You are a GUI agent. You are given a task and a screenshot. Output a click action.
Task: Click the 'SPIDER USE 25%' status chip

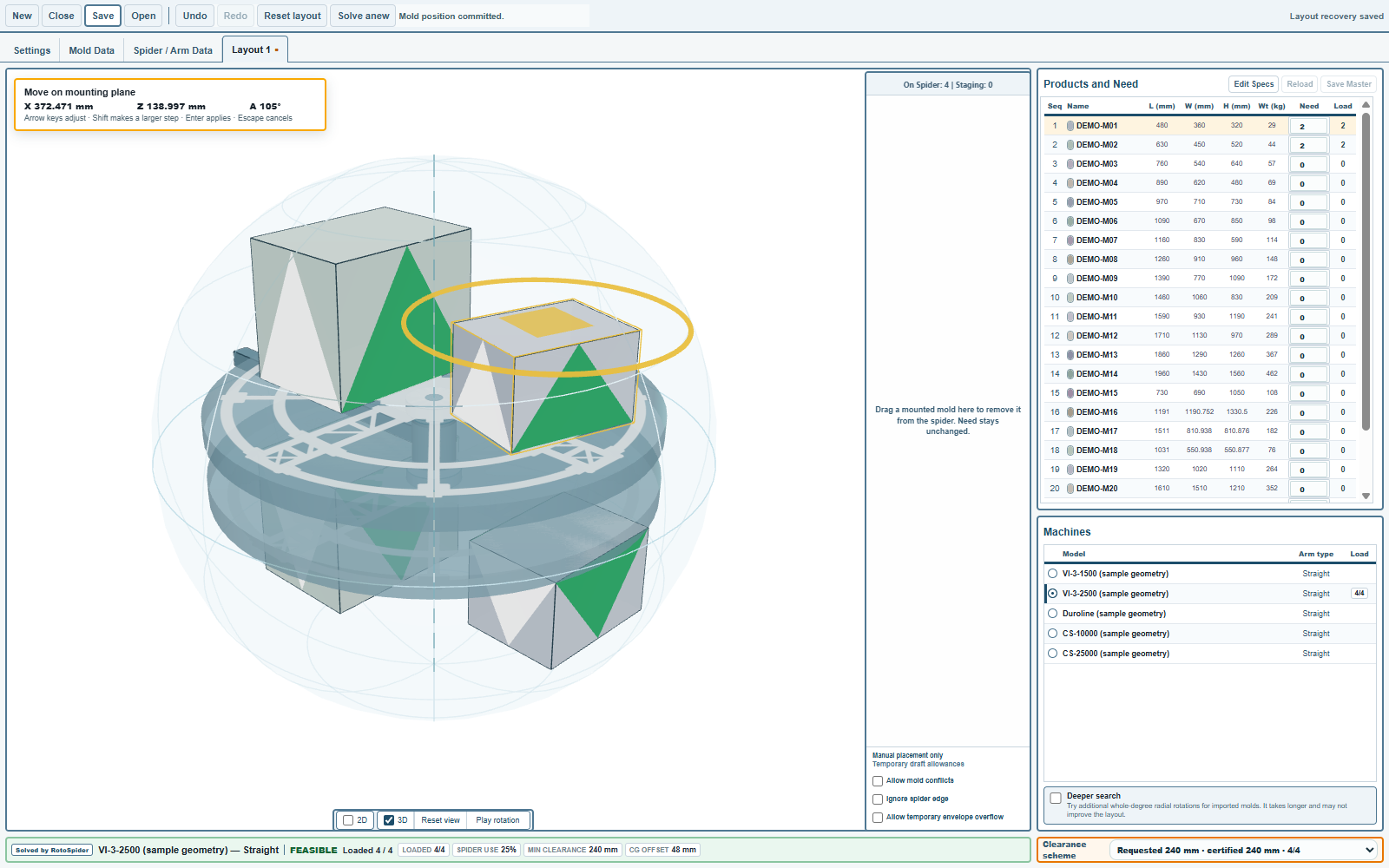click(x=486, y=851)
